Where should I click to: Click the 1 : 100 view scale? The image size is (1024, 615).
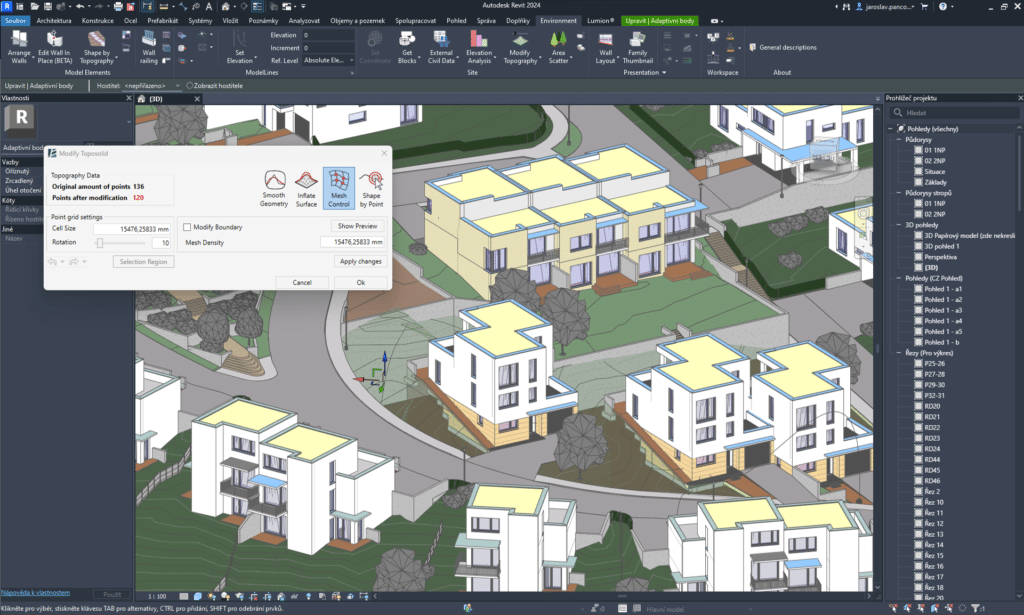157,596
